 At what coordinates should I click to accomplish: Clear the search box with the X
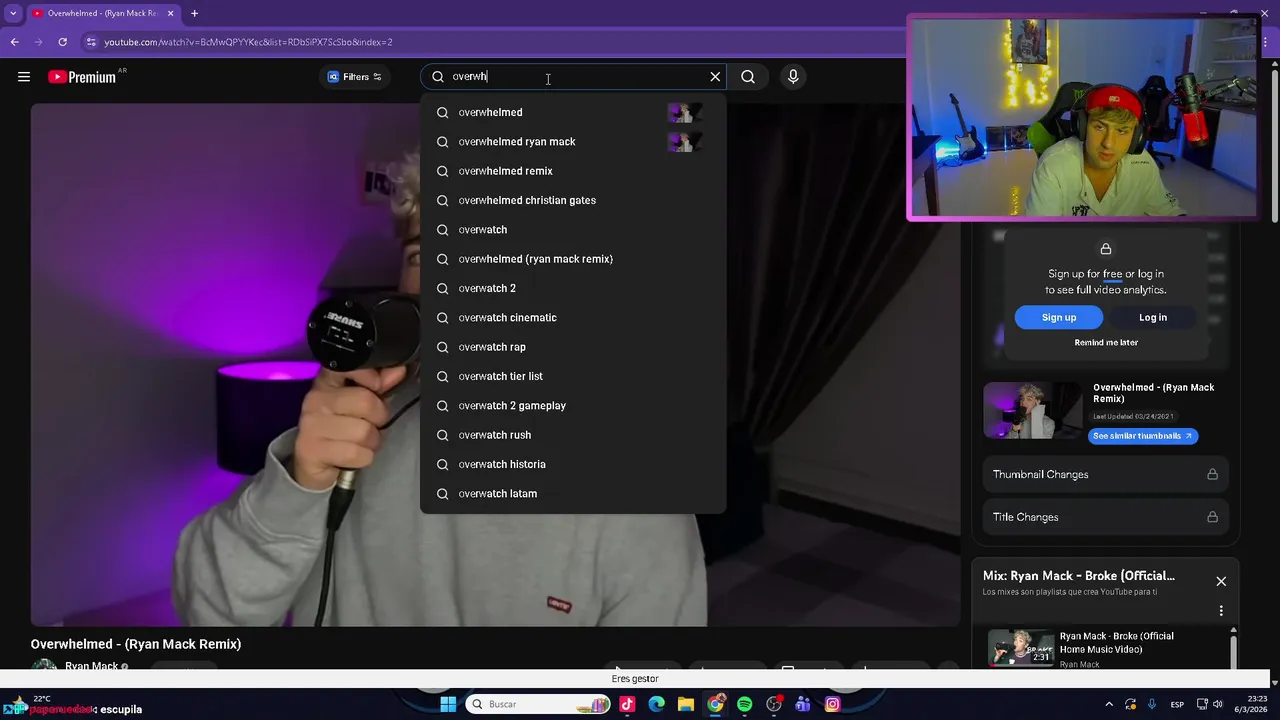click(x=715, y=77)
